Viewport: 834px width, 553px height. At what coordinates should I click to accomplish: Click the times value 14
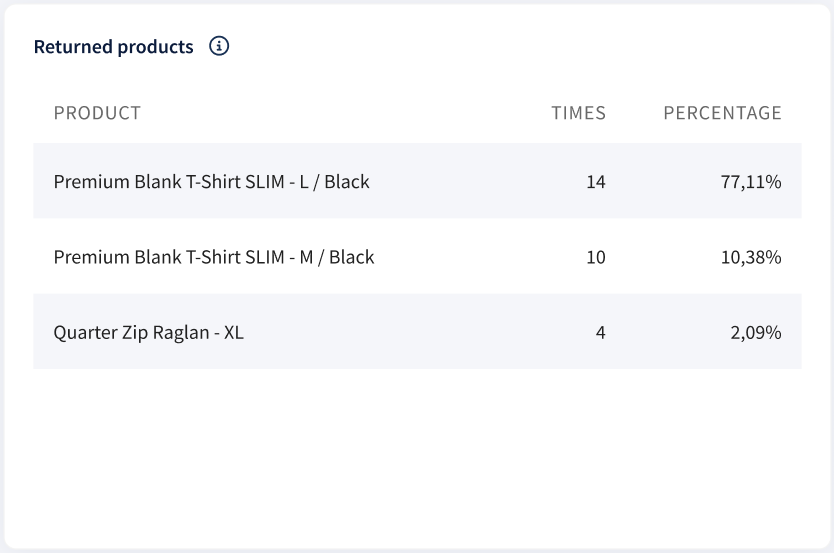[596, 182]
